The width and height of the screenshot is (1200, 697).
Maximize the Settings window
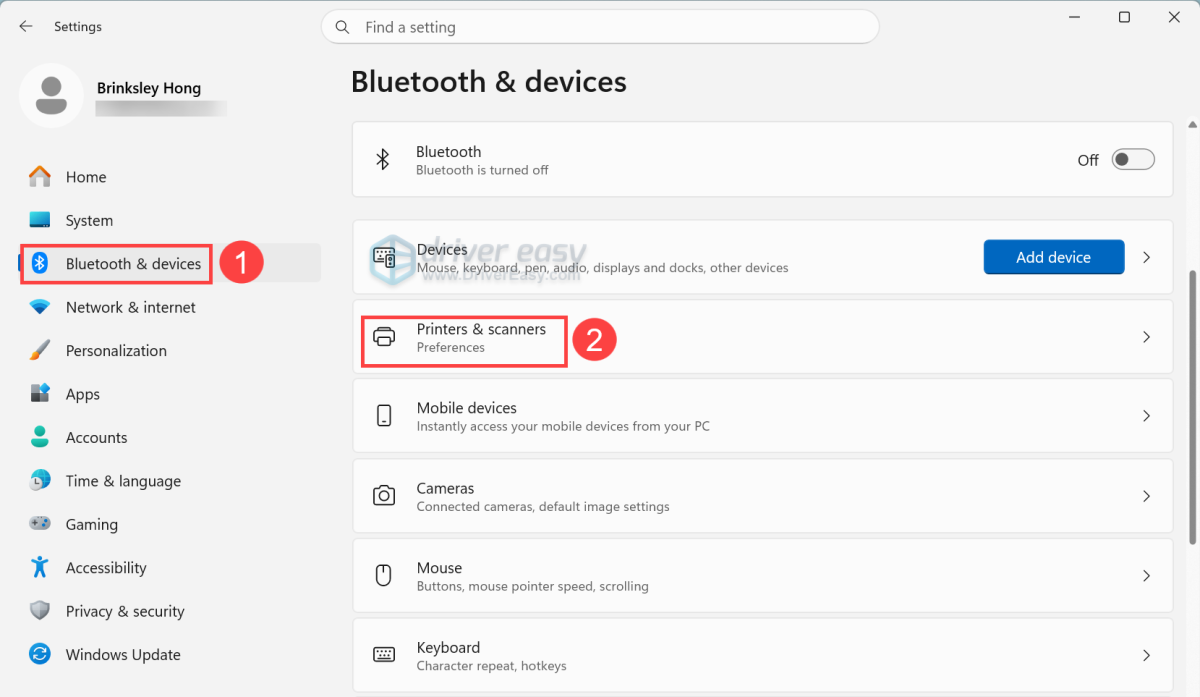click(x=1124, y=17)
